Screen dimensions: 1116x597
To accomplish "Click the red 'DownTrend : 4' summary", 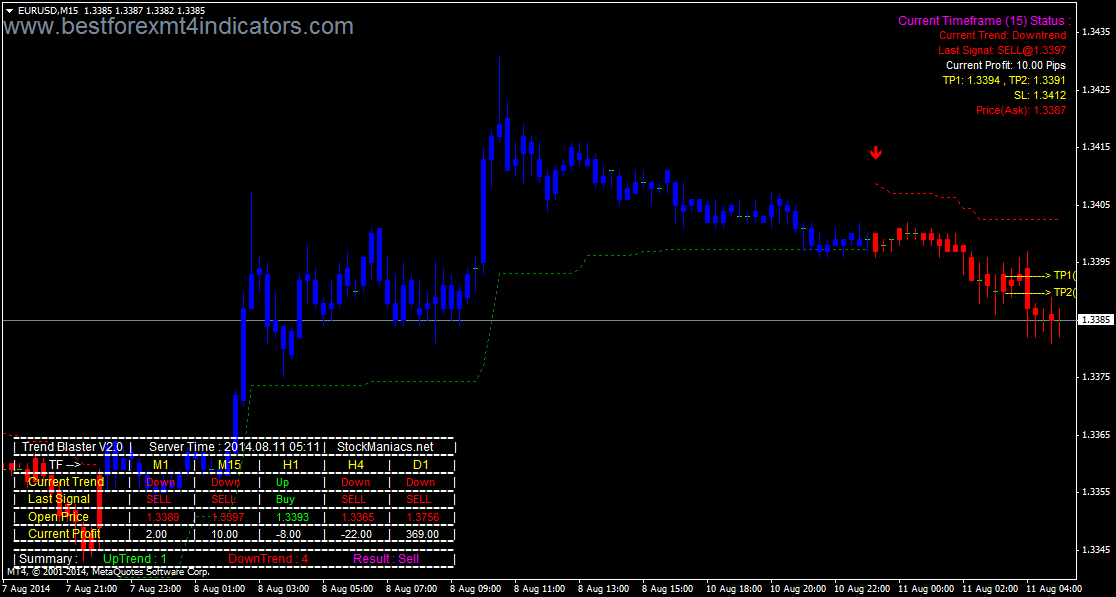I will click(268, 559).
